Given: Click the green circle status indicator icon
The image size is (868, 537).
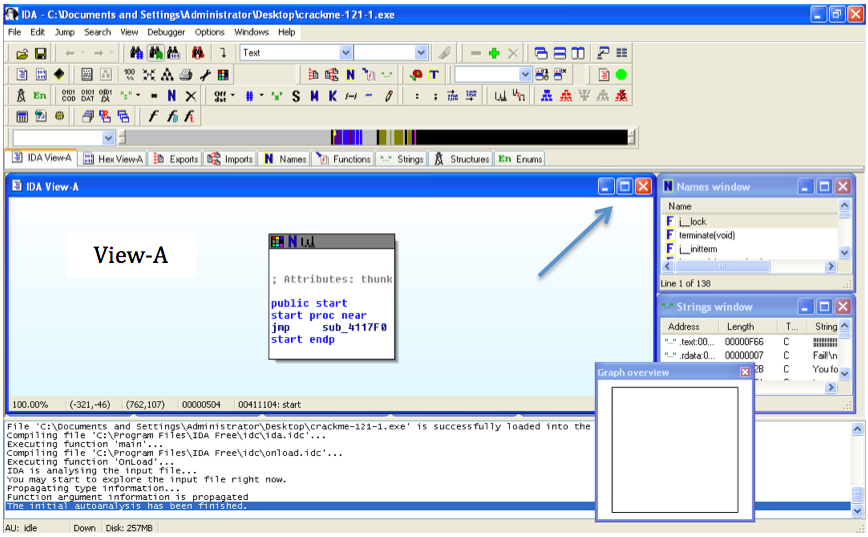Looking at the screenshot, I should [x=621, y=74].
